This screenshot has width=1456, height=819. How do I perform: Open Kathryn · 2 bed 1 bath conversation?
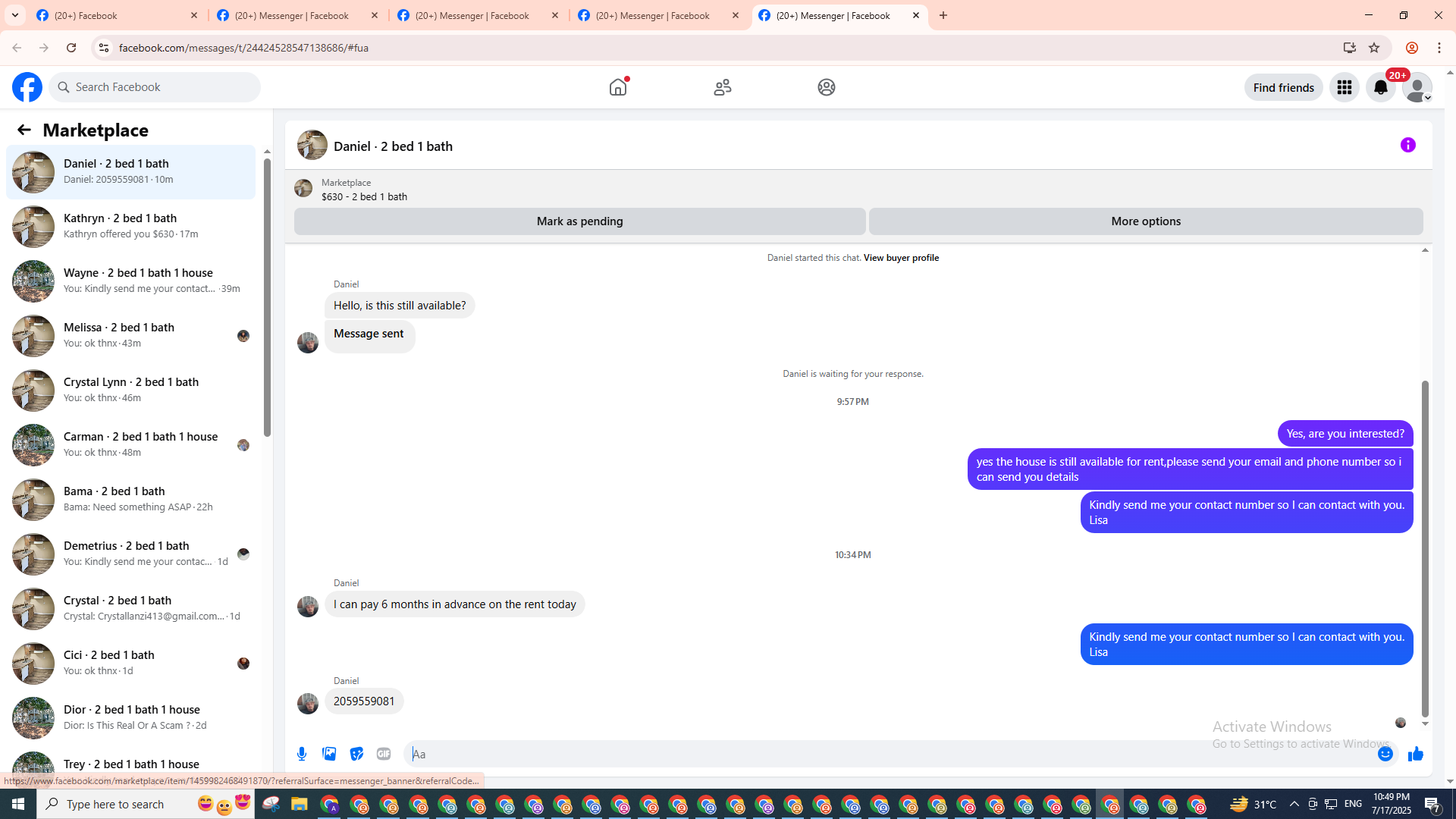pos(131,227)
